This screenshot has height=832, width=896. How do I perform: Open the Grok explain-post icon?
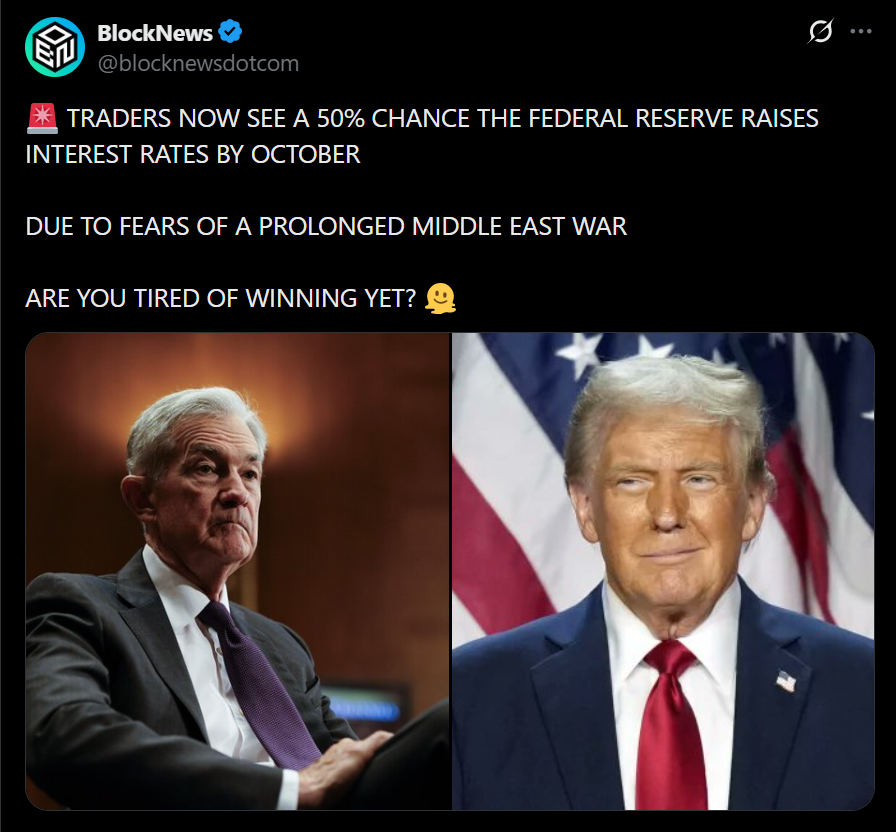click(x=821, y=31)
